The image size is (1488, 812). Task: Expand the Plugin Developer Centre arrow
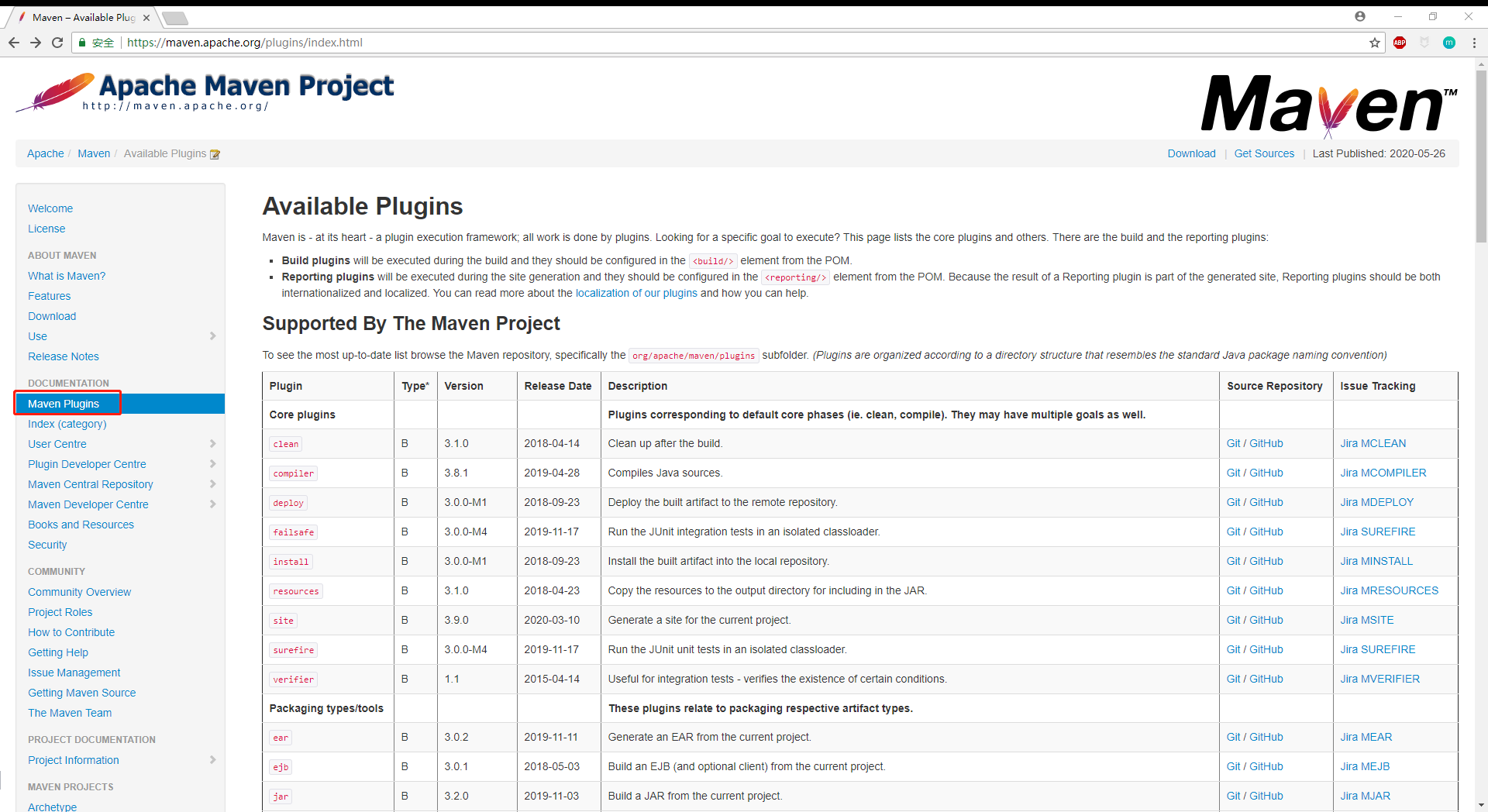click(213, 463)
